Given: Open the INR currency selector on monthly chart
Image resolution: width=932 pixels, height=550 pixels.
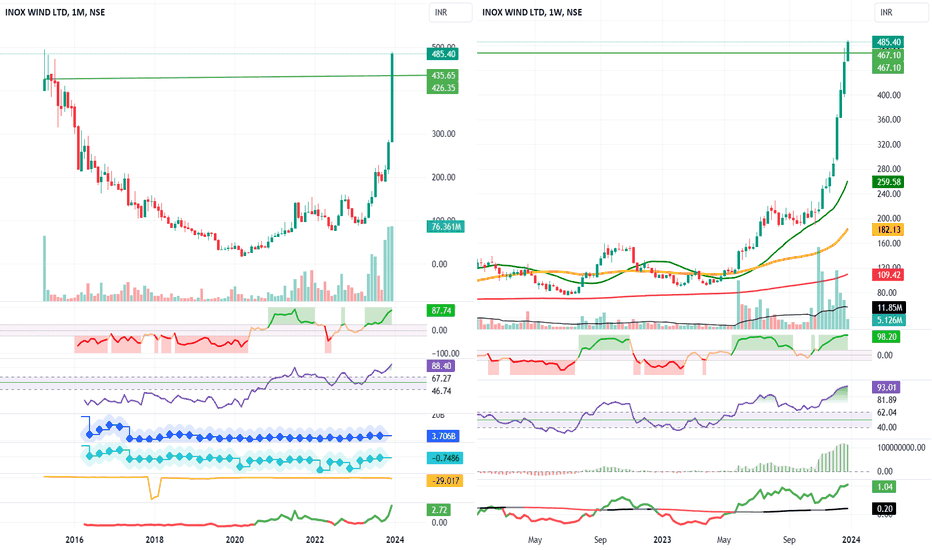Looking at the screenshot, I should (x=451, y=12).
